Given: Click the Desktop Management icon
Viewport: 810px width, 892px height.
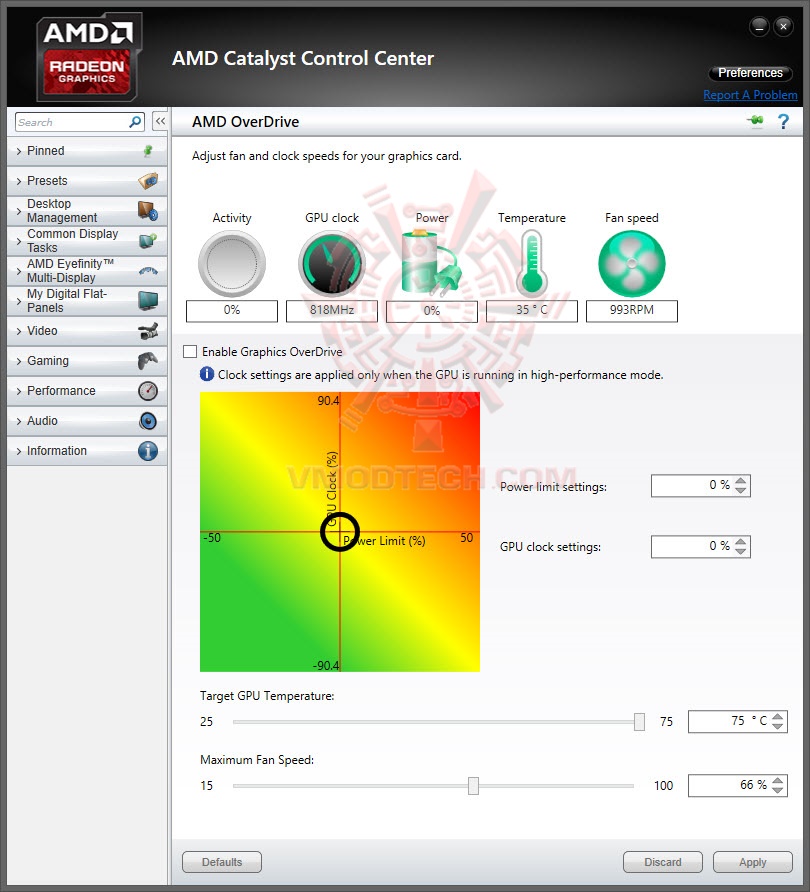Looking at the screenshot, I should [x=148, y=210].
